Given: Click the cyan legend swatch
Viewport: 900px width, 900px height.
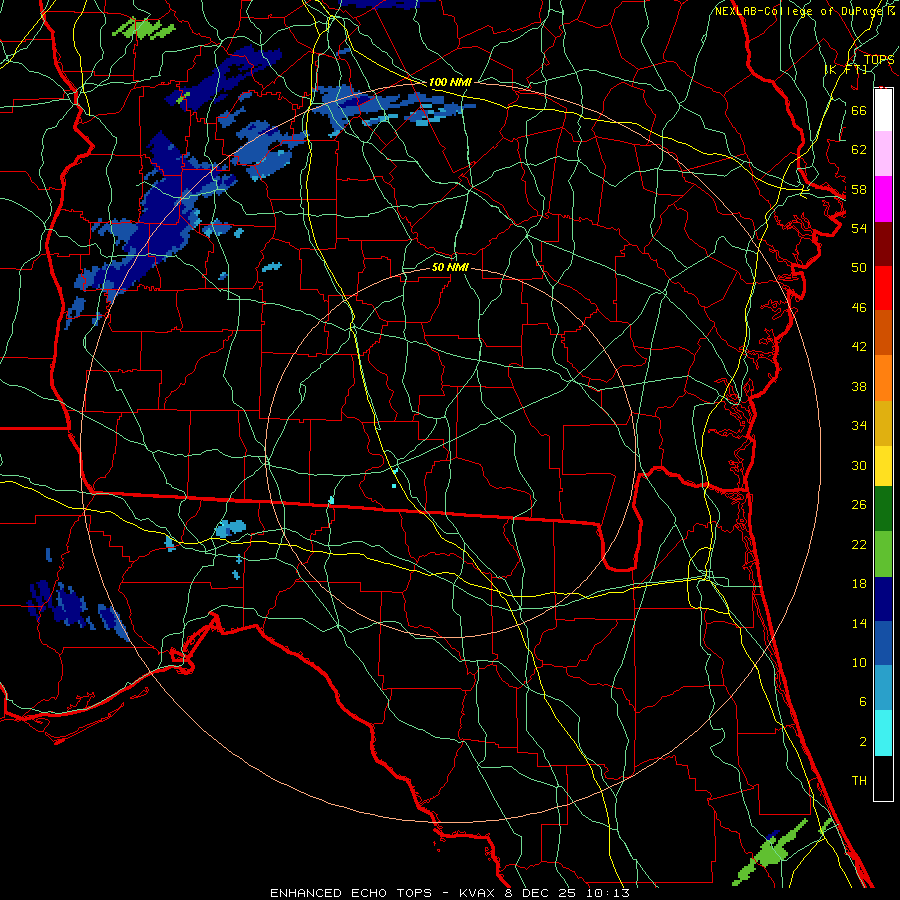Looking at the screenshot, I should [883, 733].
